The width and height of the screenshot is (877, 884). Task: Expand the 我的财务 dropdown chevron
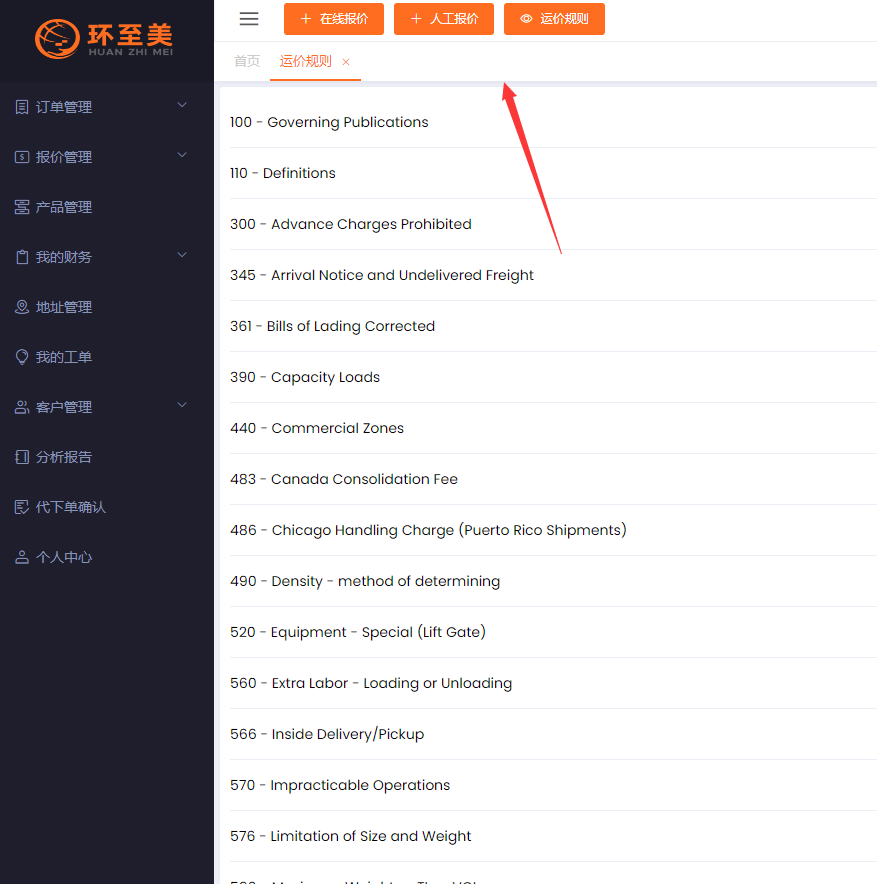[x=182, y=255]
